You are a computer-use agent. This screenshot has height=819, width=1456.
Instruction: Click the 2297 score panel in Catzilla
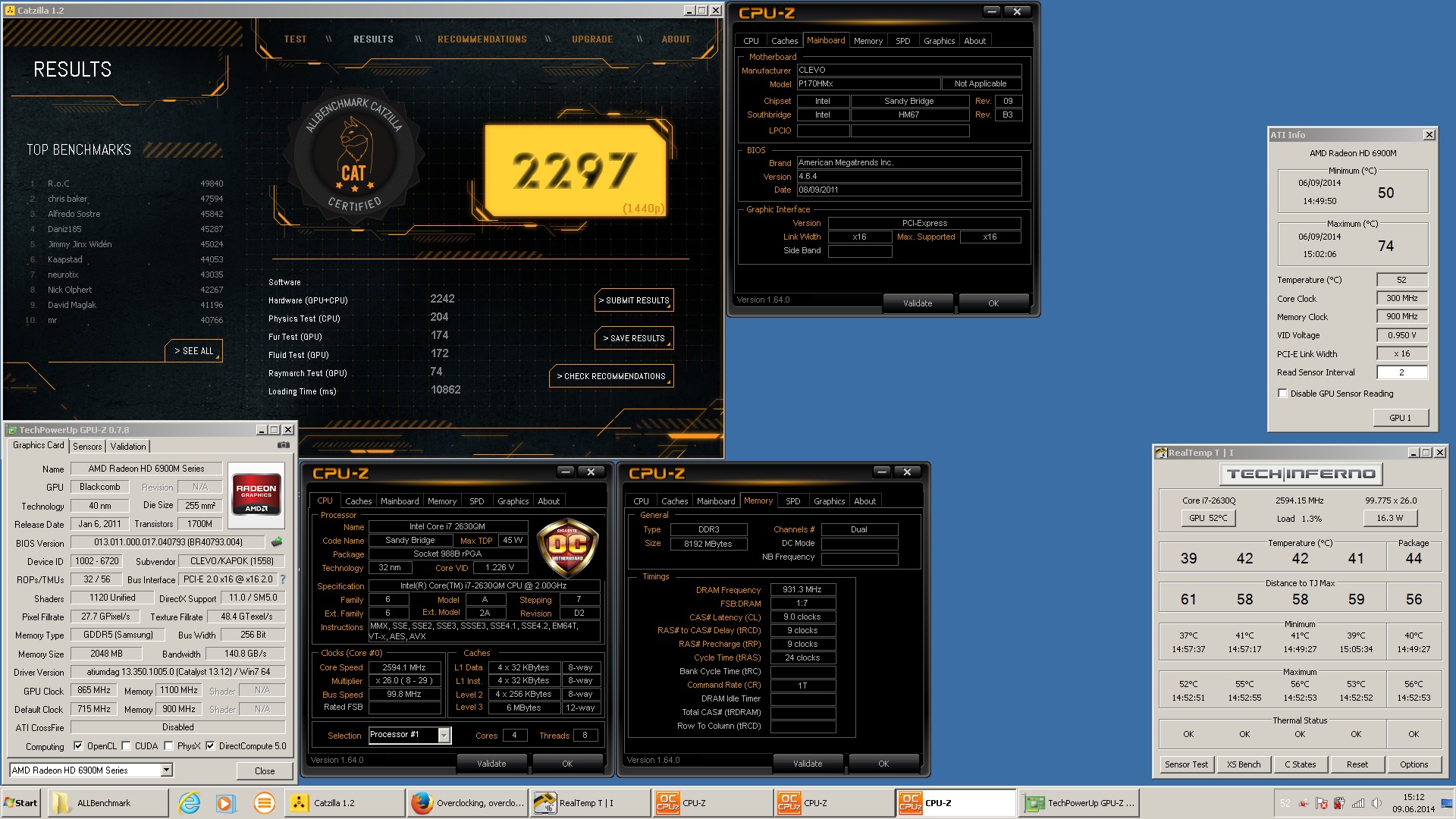coord(575,171)
